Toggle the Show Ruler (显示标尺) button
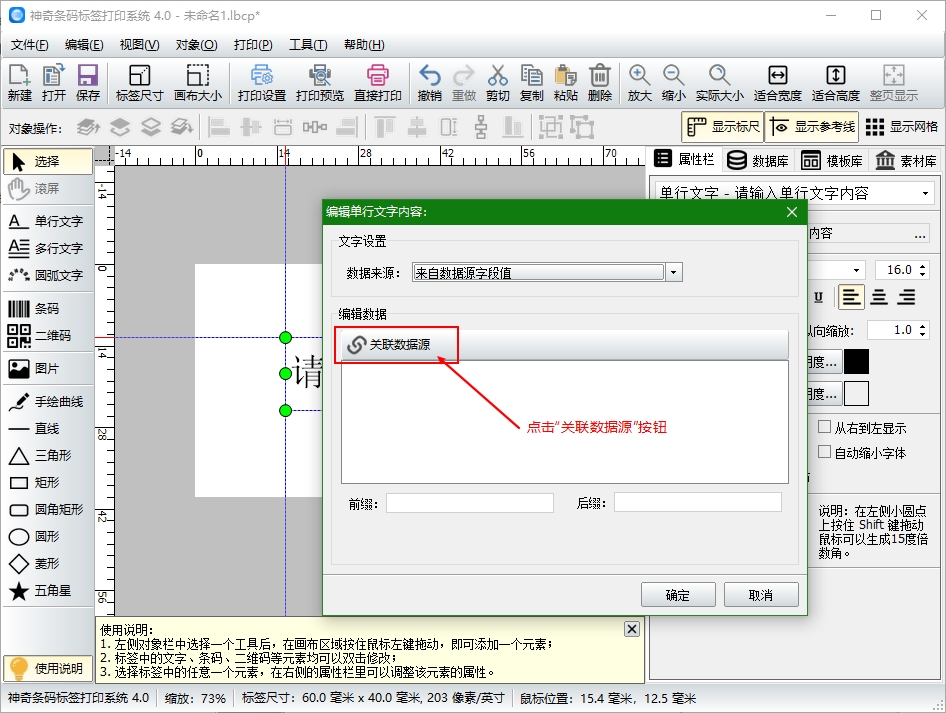This screenshot has width=946, height=713. pyautogui.click(x=722, y=127)
